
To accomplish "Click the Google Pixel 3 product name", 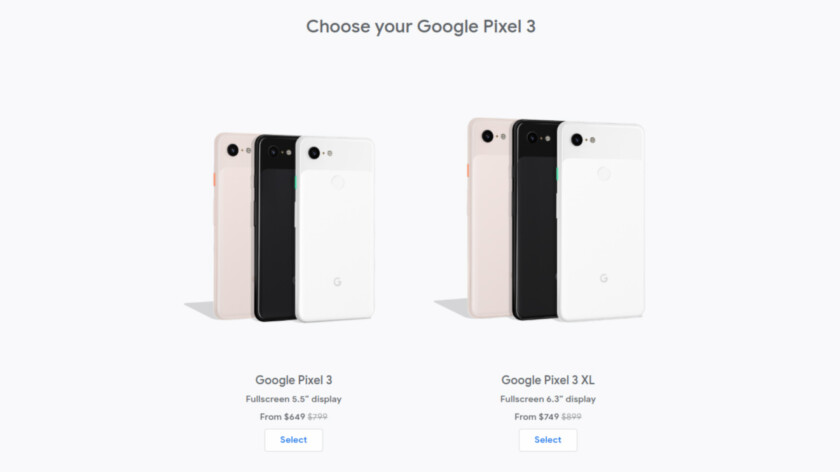I will click(294, 380).
